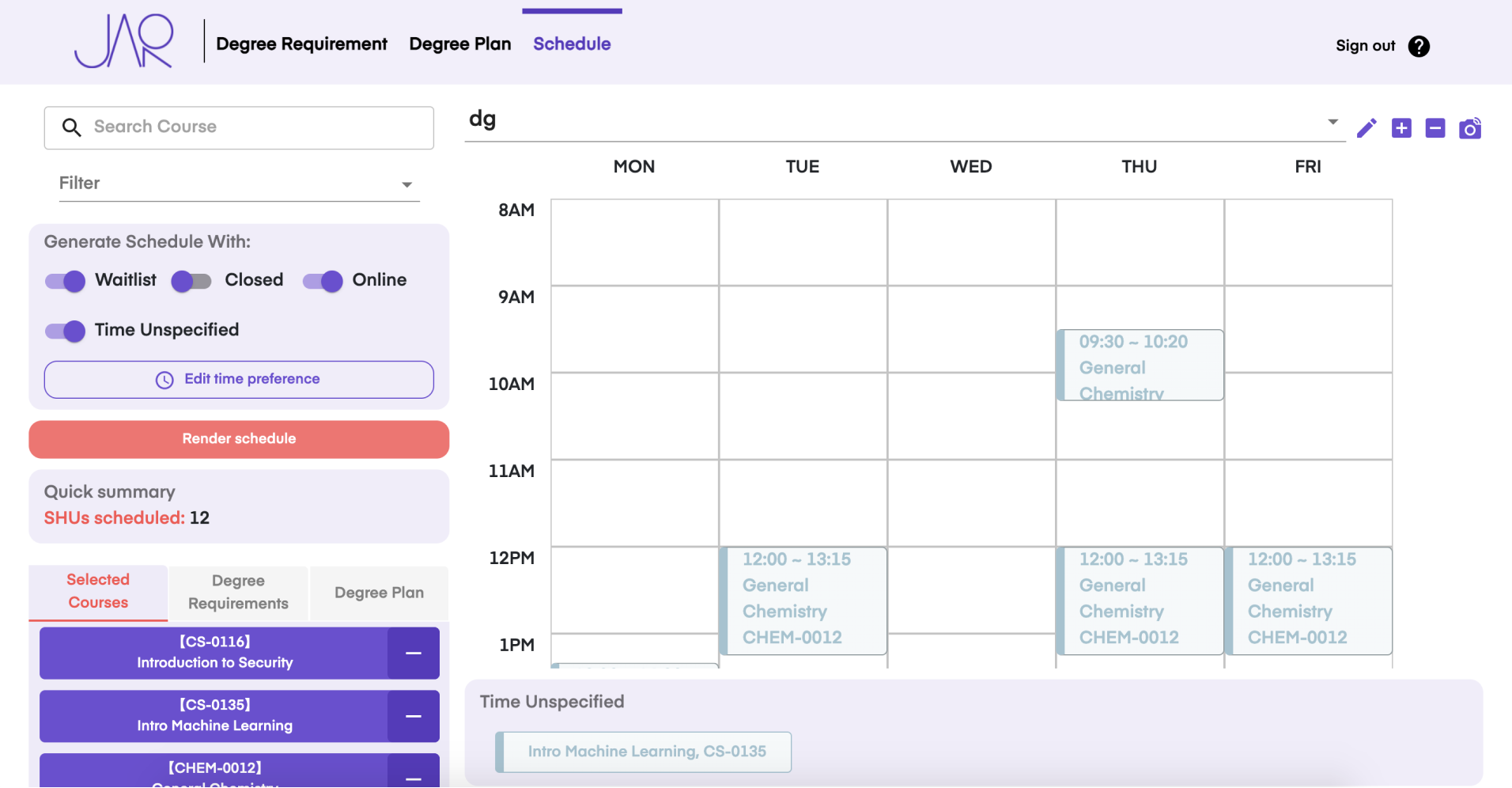Screen dimensions: 1512x788
Task: Disable the Online switch
Action: pyautogui.click(x=323, y=281)
